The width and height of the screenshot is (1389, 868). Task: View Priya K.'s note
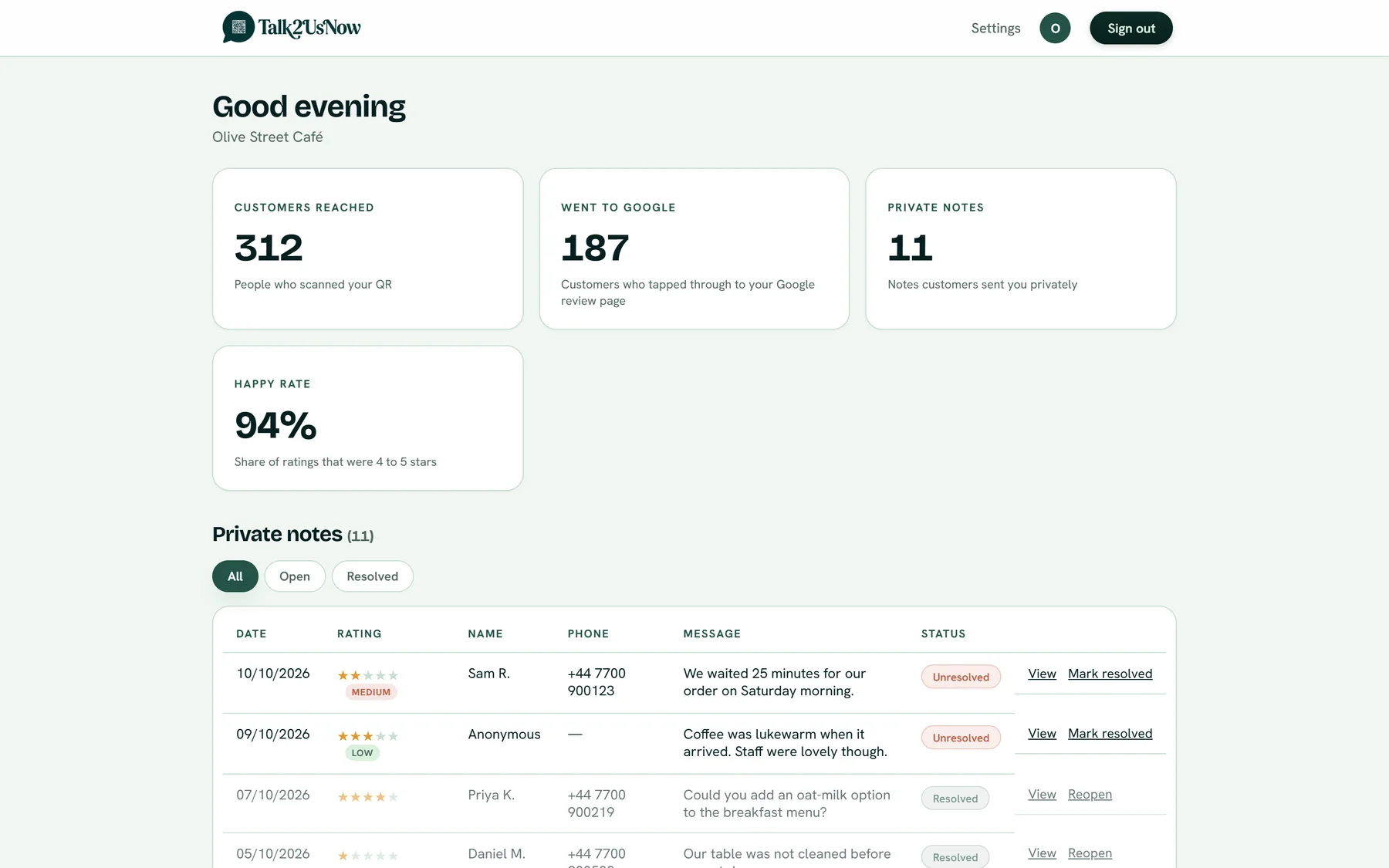point(1042,794)
